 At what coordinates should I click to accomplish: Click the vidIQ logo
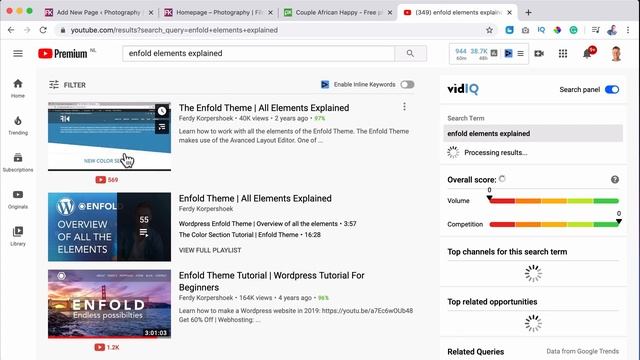(462, 89)
